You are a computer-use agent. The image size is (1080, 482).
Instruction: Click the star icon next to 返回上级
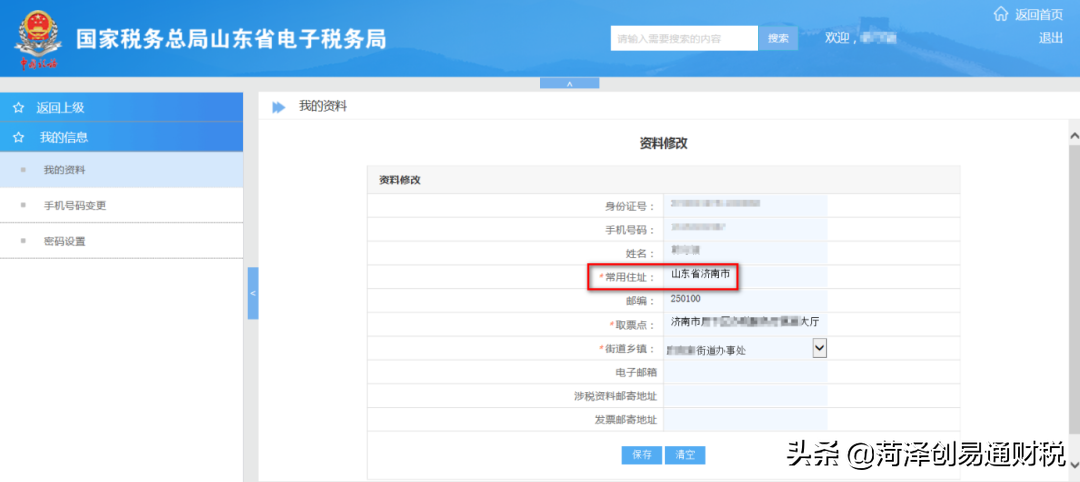point(18,108)
